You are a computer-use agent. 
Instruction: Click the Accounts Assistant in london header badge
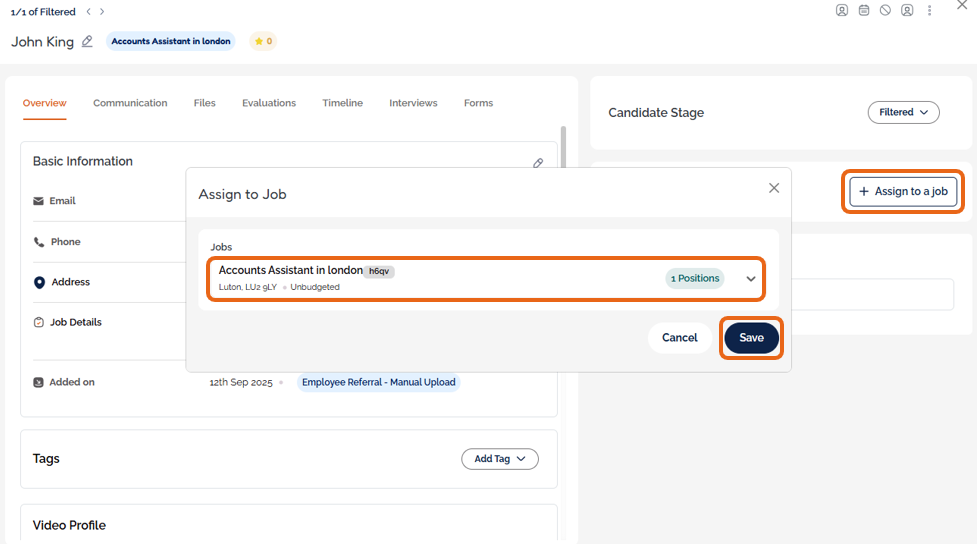pyautogui.click(x=171, y=42)
